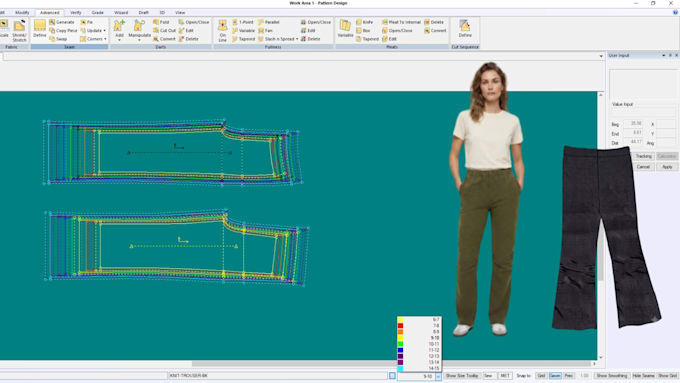Toggle Prec snap option
Viewport: 680px width, 383px height.
pos(569,376)
